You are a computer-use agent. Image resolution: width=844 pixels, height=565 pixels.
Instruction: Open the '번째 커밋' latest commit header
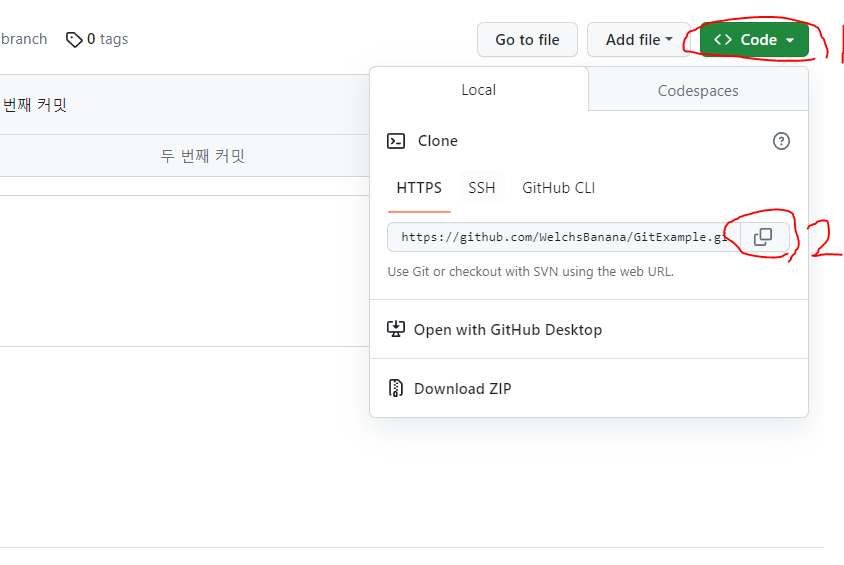tap(34, 105)
